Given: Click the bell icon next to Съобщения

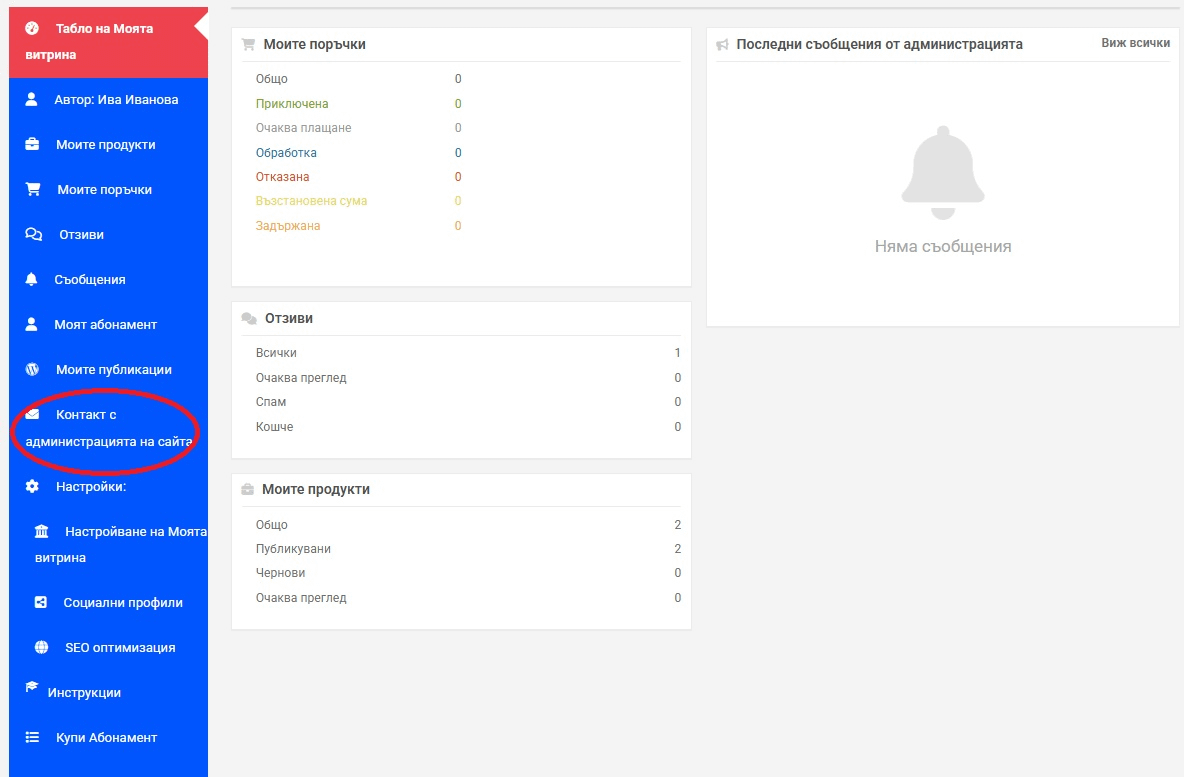Looking at the screenshot, I should (x=31, y=279).
